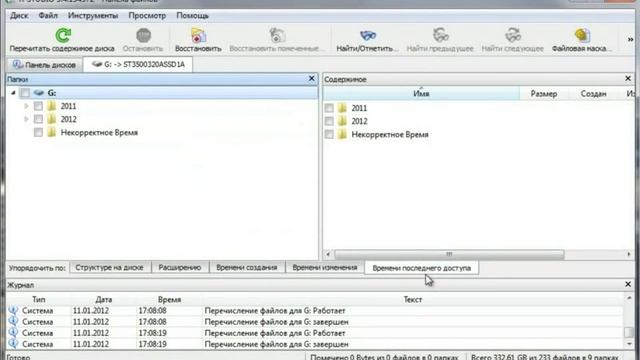Click the Найти следующее icon

pos(513,35)
